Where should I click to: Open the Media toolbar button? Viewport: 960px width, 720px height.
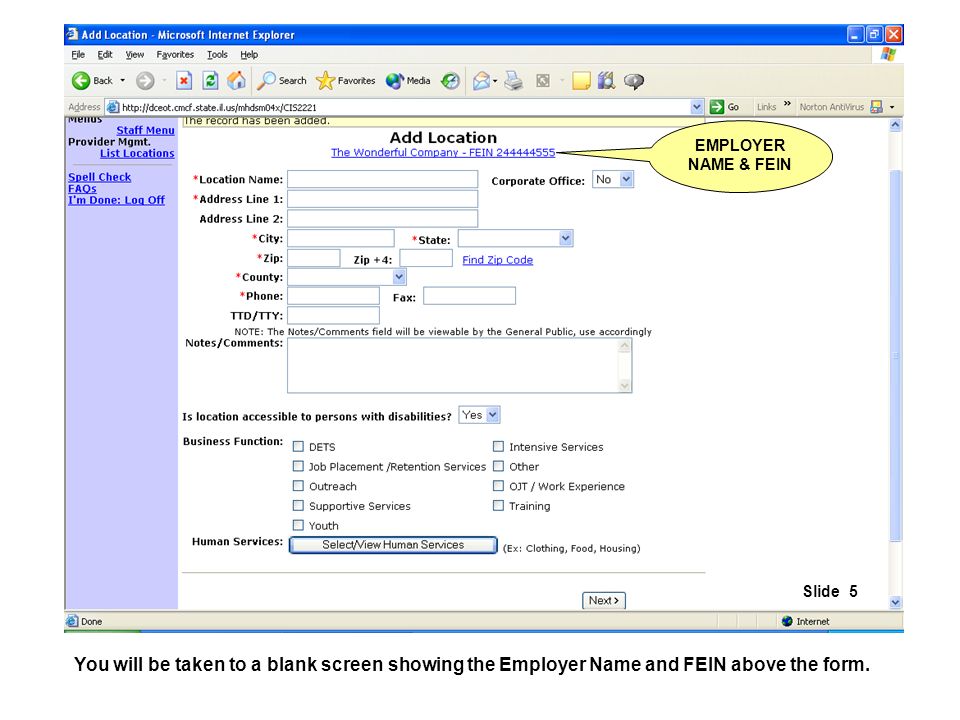tap(408, 80)
